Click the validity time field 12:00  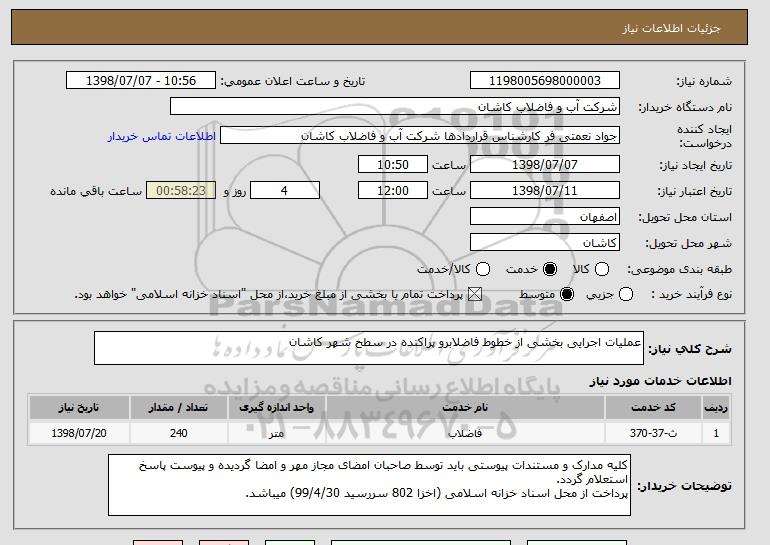click(393, 191)
